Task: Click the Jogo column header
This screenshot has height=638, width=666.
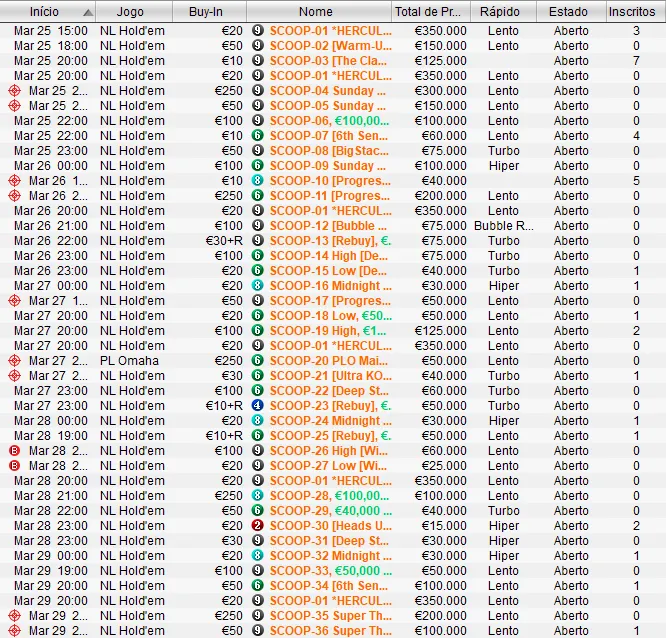Action: point(130,12)
